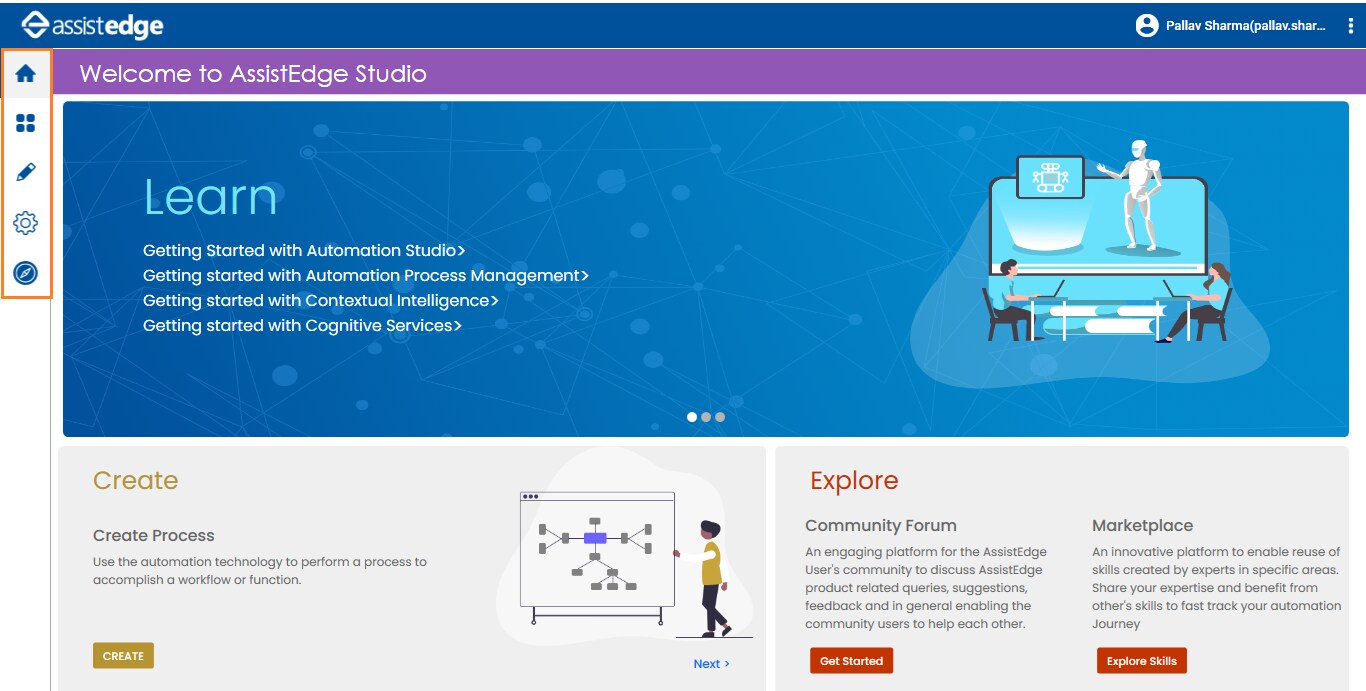
Task: Click the Next link in the Create section
Action: click(712, 663)
